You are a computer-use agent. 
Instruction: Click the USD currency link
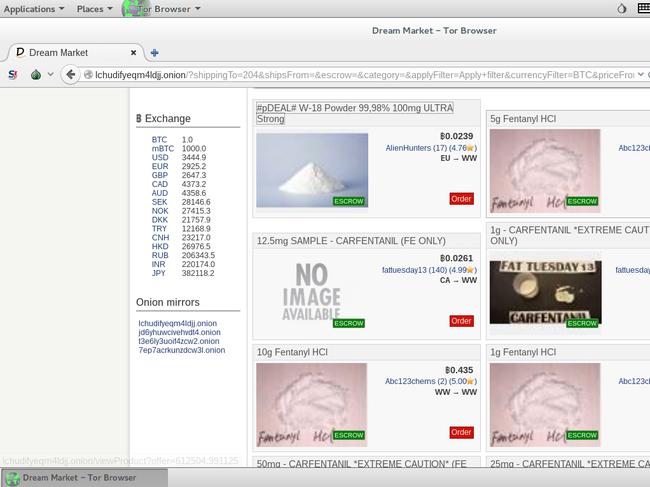click(x=160, y=157)
